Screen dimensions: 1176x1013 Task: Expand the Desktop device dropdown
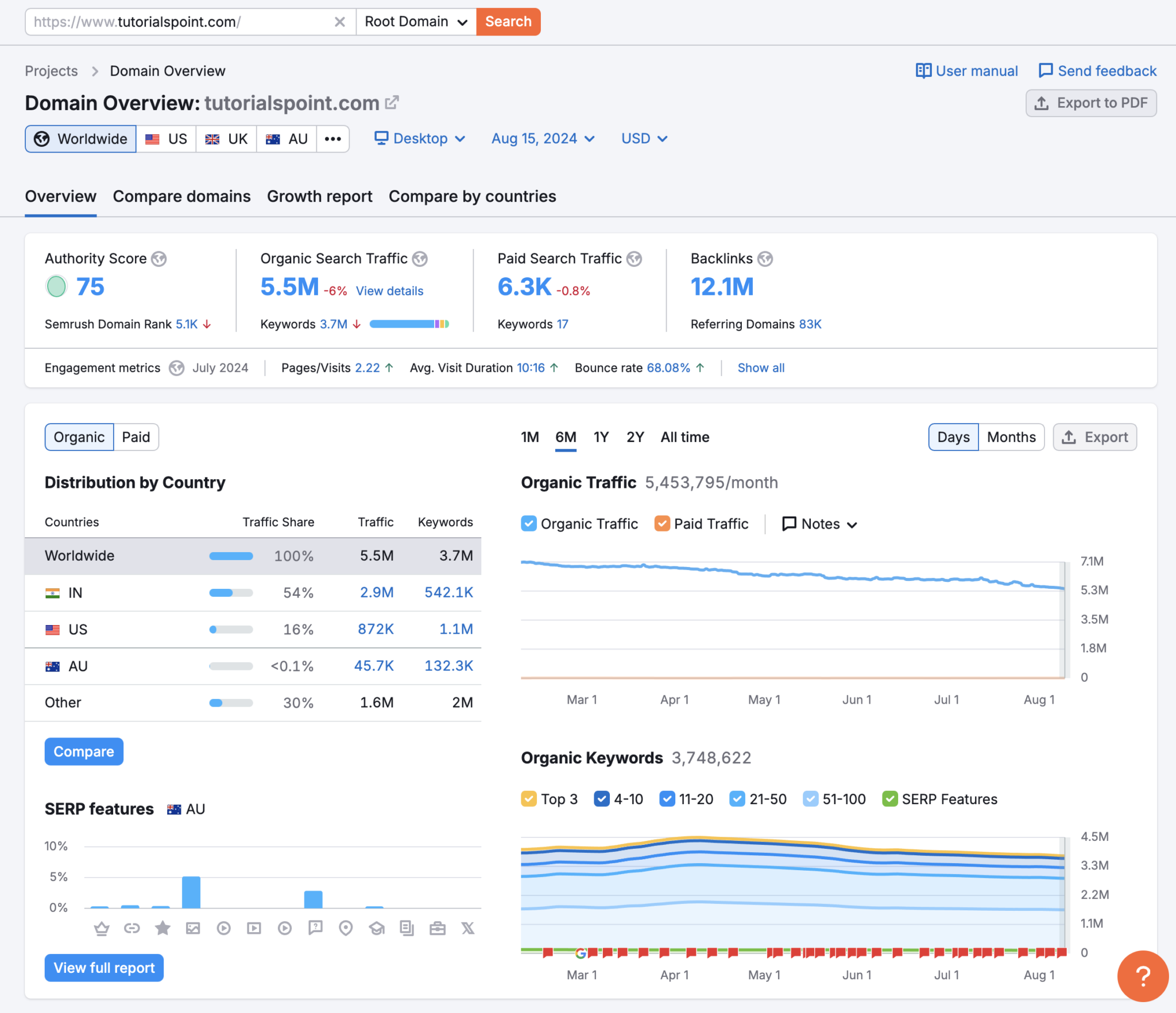click(420, 139)
